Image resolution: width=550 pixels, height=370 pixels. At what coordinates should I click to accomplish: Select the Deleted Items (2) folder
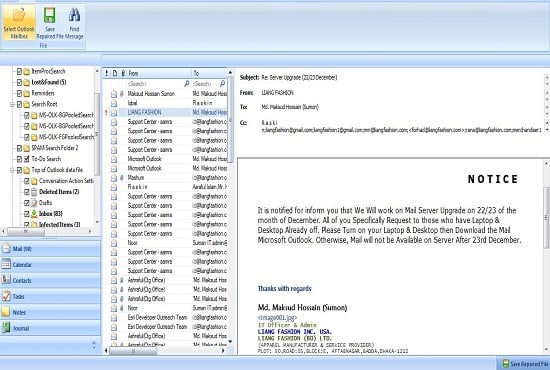59,192
